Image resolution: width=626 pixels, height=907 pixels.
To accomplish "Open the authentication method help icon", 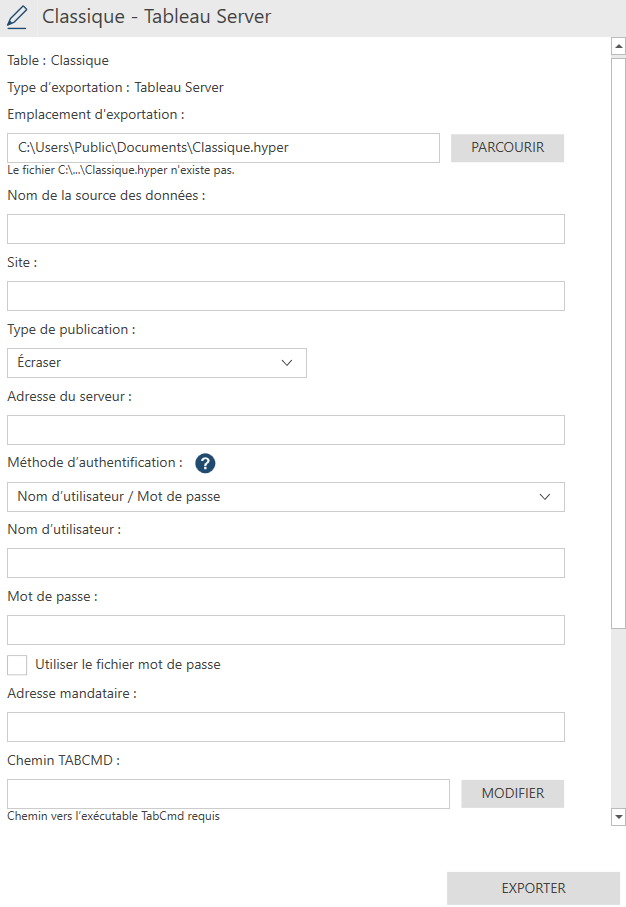I will 205,463.
